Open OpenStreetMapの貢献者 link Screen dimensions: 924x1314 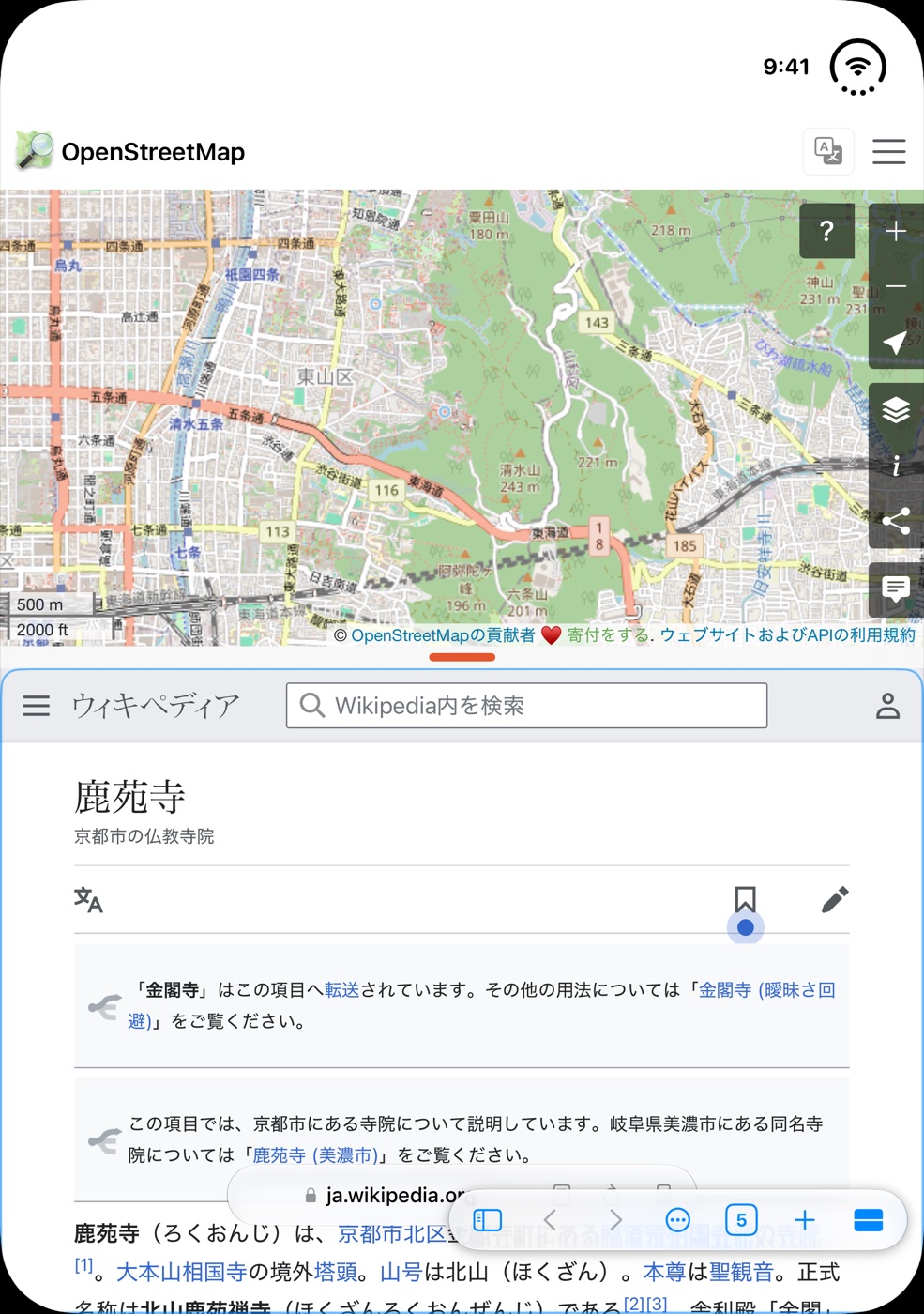coord(443,635)
